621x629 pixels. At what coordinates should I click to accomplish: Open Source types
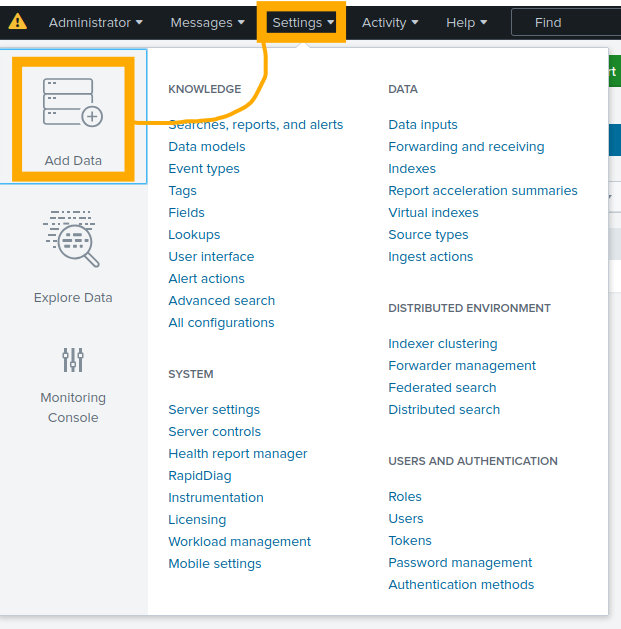[428, 235]
